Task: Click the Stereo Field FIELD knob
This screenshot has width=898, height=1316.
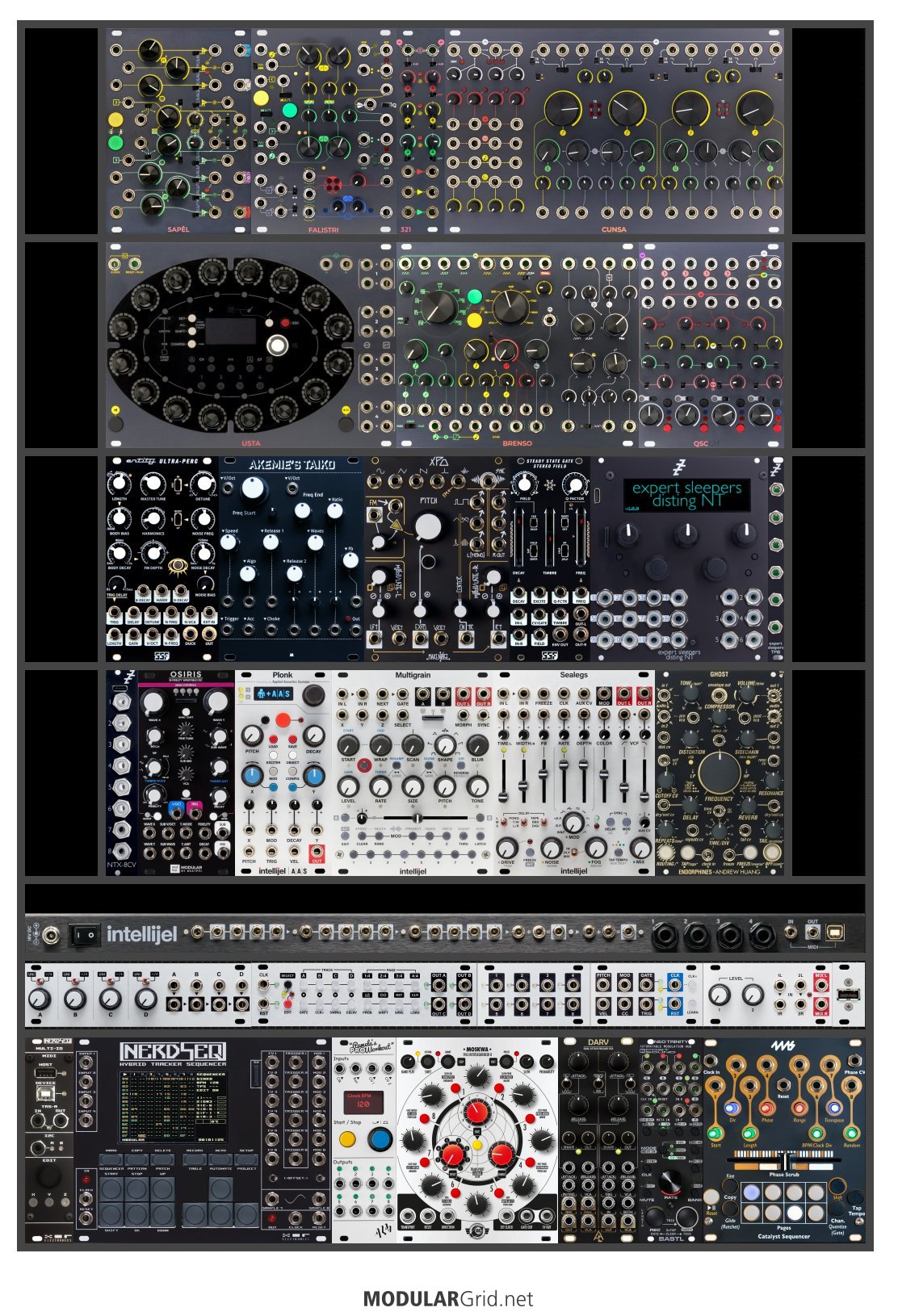Action: tap(524, 484)
